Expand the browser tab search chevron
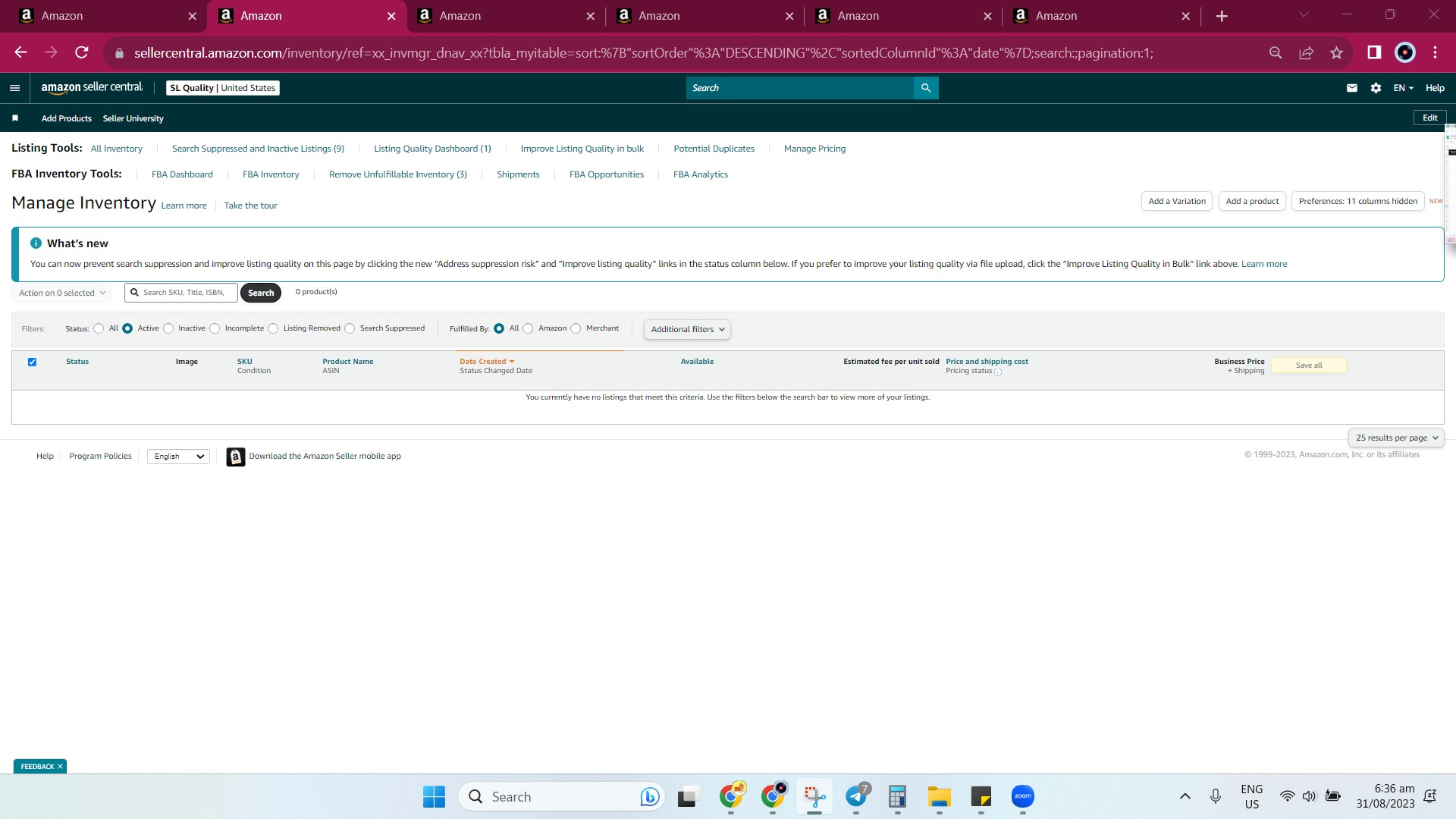Screen dimensions: 1456x819 point(1304,15)
